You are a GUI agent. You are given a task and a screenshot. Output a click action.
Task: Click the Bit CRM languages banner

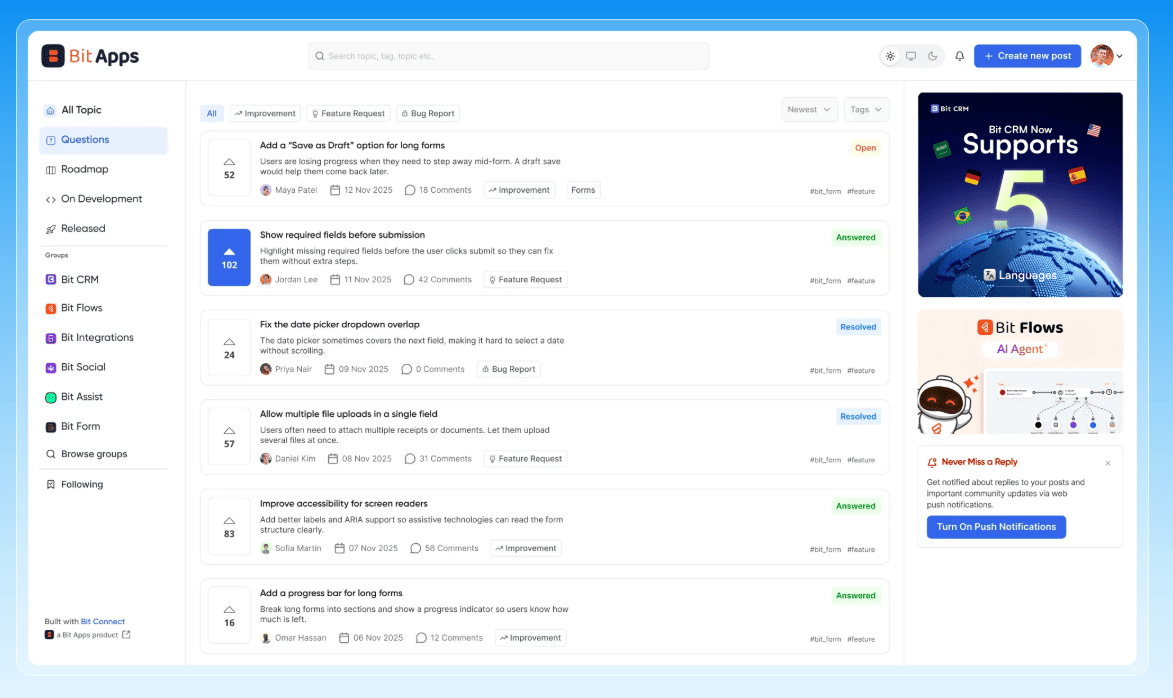coord(1020,195)
